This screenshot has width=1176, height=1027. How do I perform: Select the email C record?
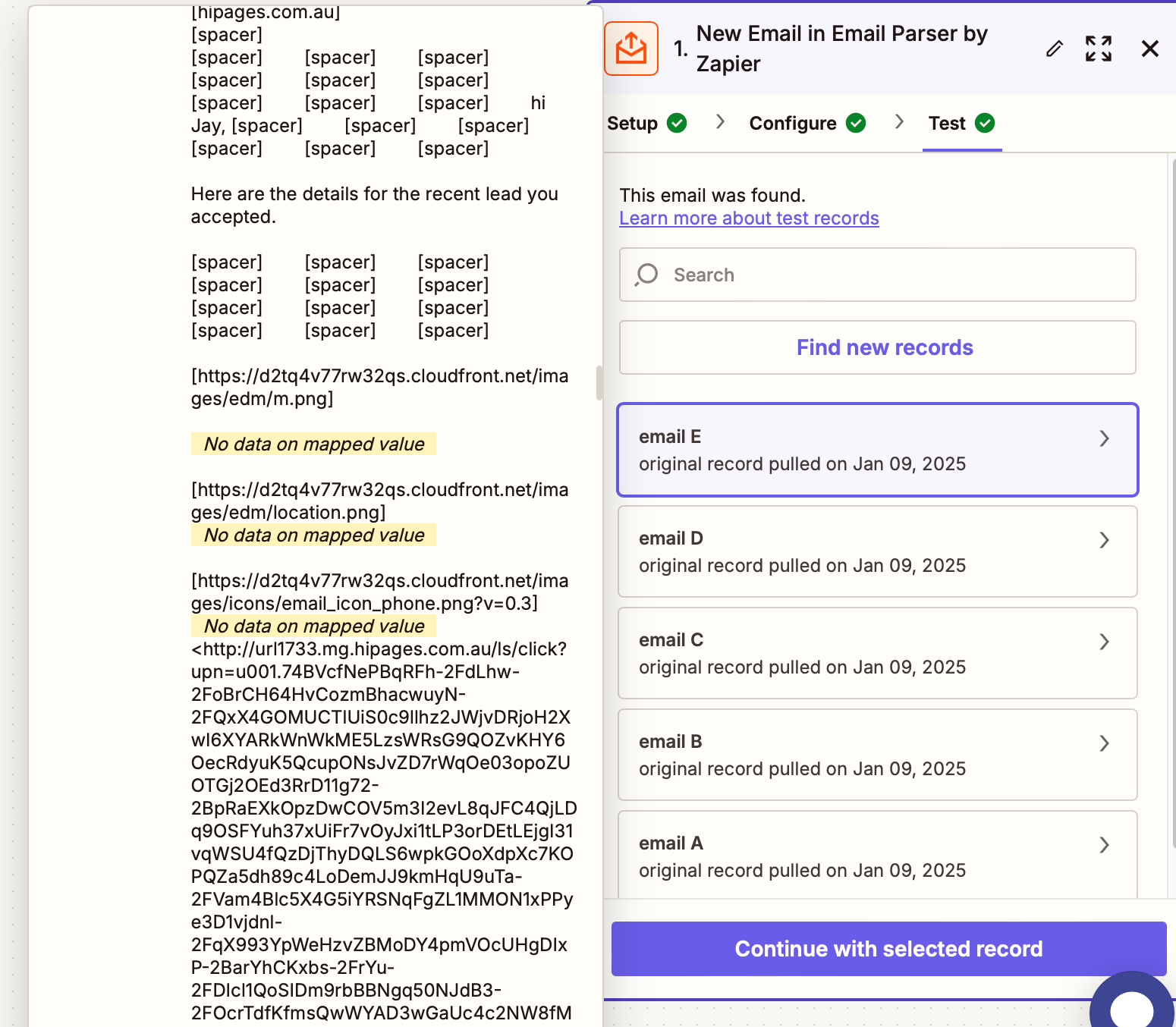(878, 653)
